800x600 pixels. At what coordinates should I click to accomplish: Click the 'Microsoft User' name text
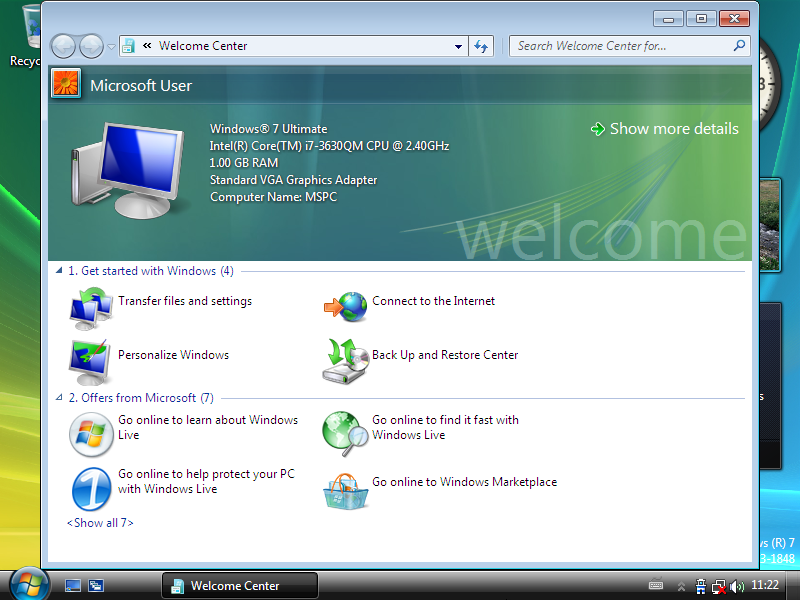click(141, 86)
